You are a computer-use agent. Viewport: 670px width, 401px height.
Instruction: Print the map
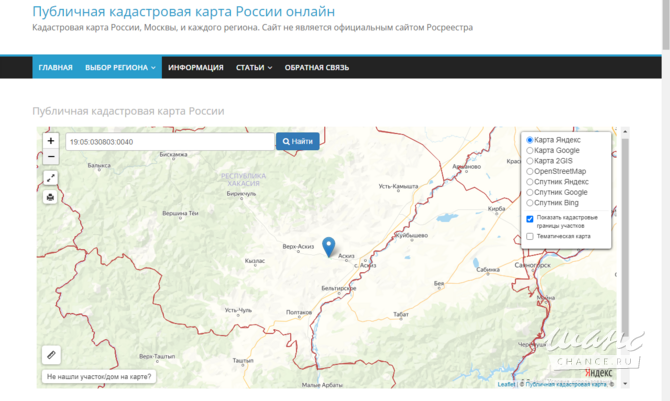click(50, 197)
